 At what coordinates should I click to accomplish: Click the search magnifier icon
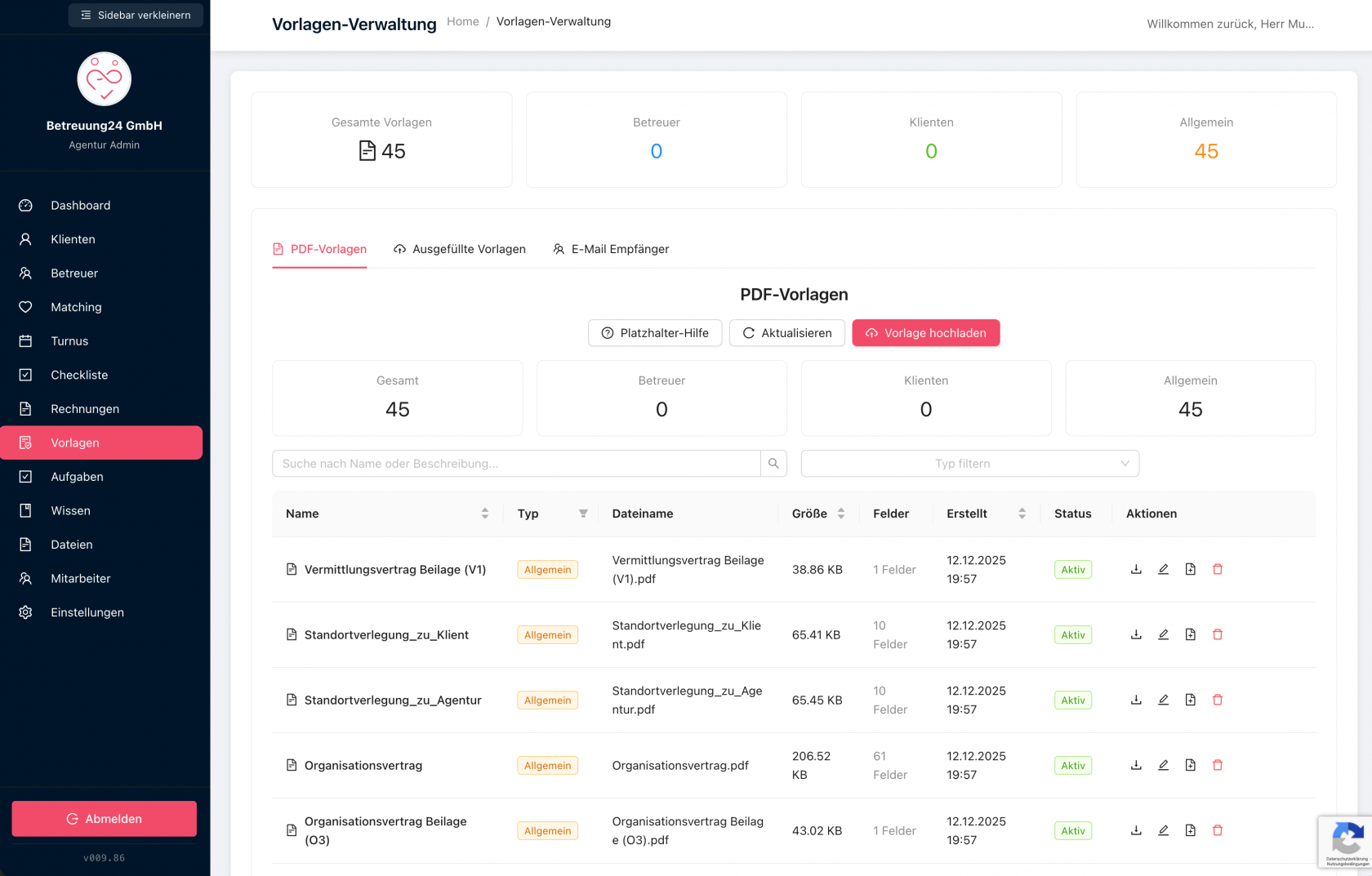coord(773,464)
